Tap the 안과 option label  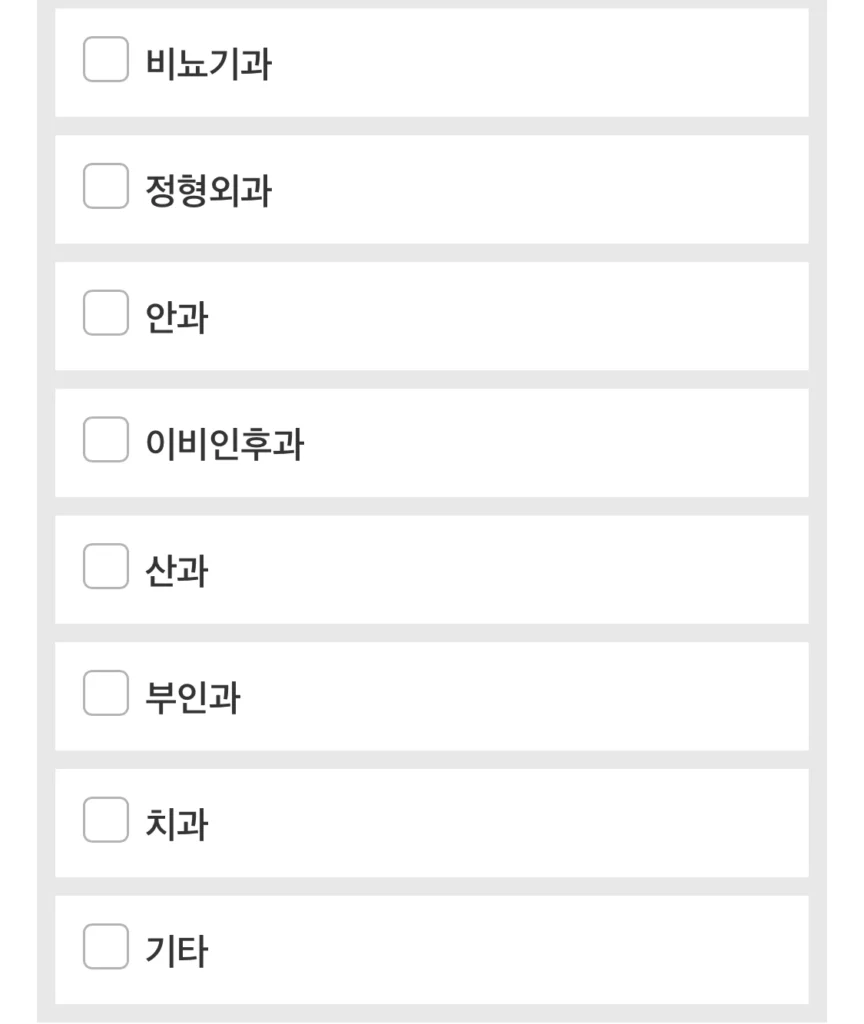pyautogui.click(x=176, y=317)
